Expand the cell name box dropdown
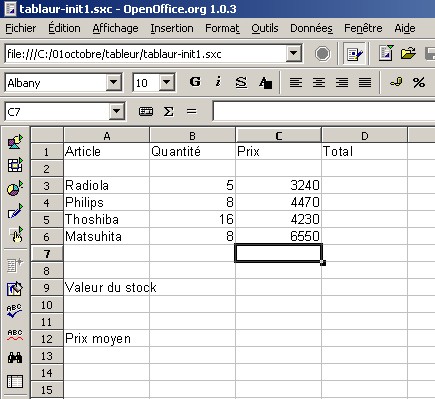This screenshot has height=399, width=435. coord(117,111)
